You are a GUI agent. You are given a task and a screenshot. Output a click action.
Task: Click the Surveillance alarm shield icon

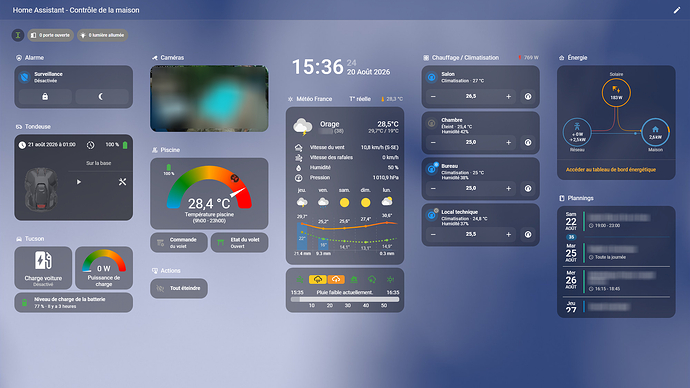pyautogui.click(x=25, y=77)
